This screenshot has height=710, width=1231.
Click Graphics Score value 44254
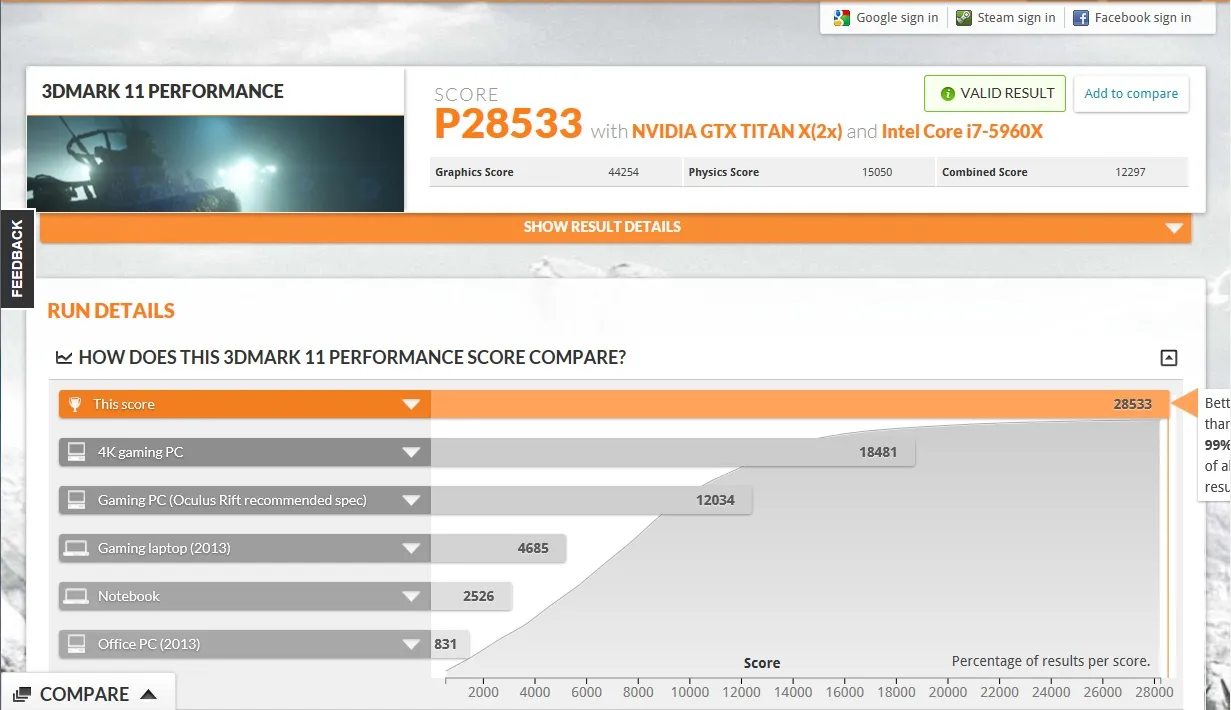point(623,172)
